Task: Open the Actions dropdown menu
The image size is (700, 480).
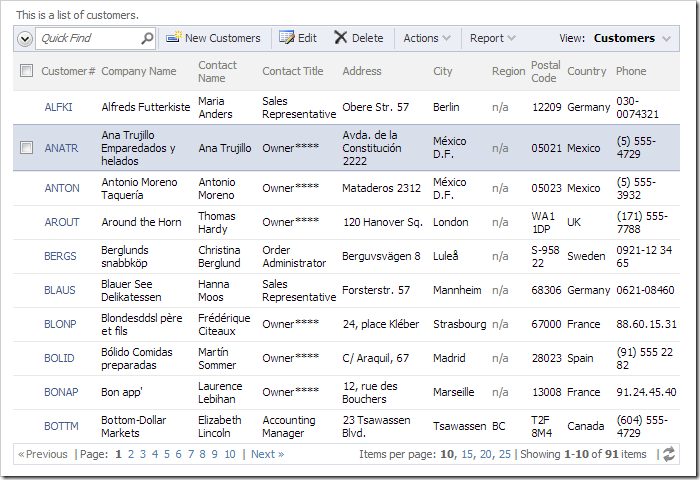Action: [x=427, y=38]
